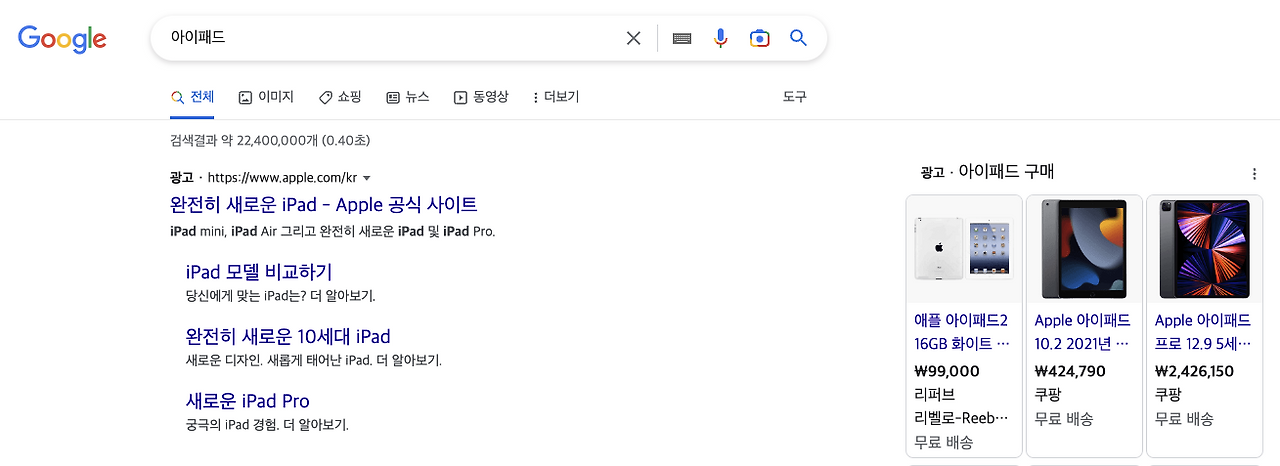
Task: Click the ₩424,790 price
Action: coord(1070,371)
